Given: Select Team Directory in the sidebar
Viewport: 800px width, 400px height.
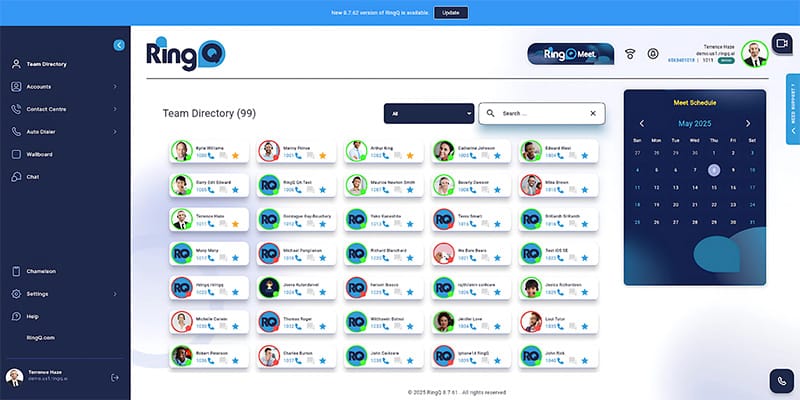Looking at the screenshot, I should pyautogui.click(x=46, y=64).
